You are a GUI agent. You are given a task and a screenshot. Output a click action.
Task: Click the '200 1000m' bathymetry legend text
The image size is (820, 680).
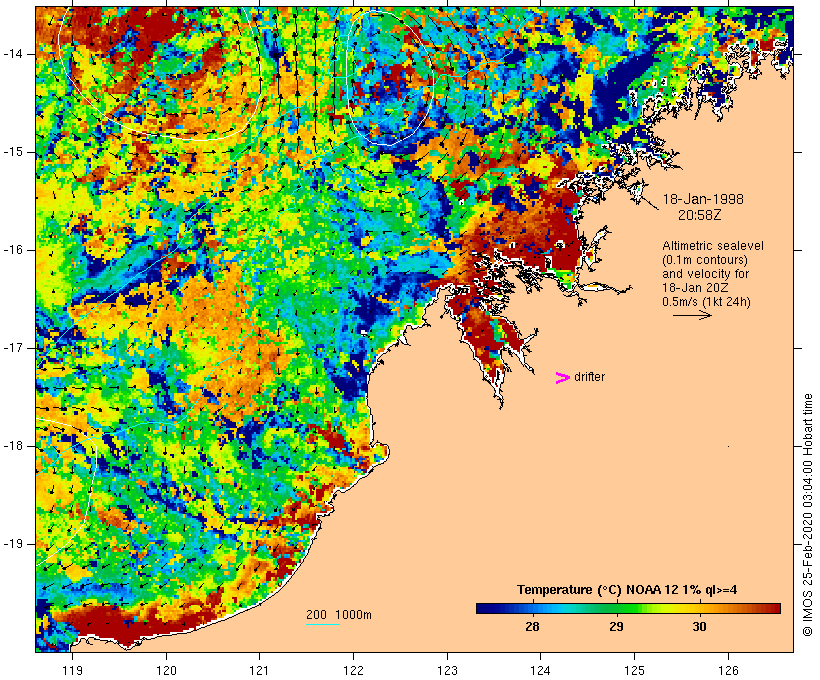[339, 615]
